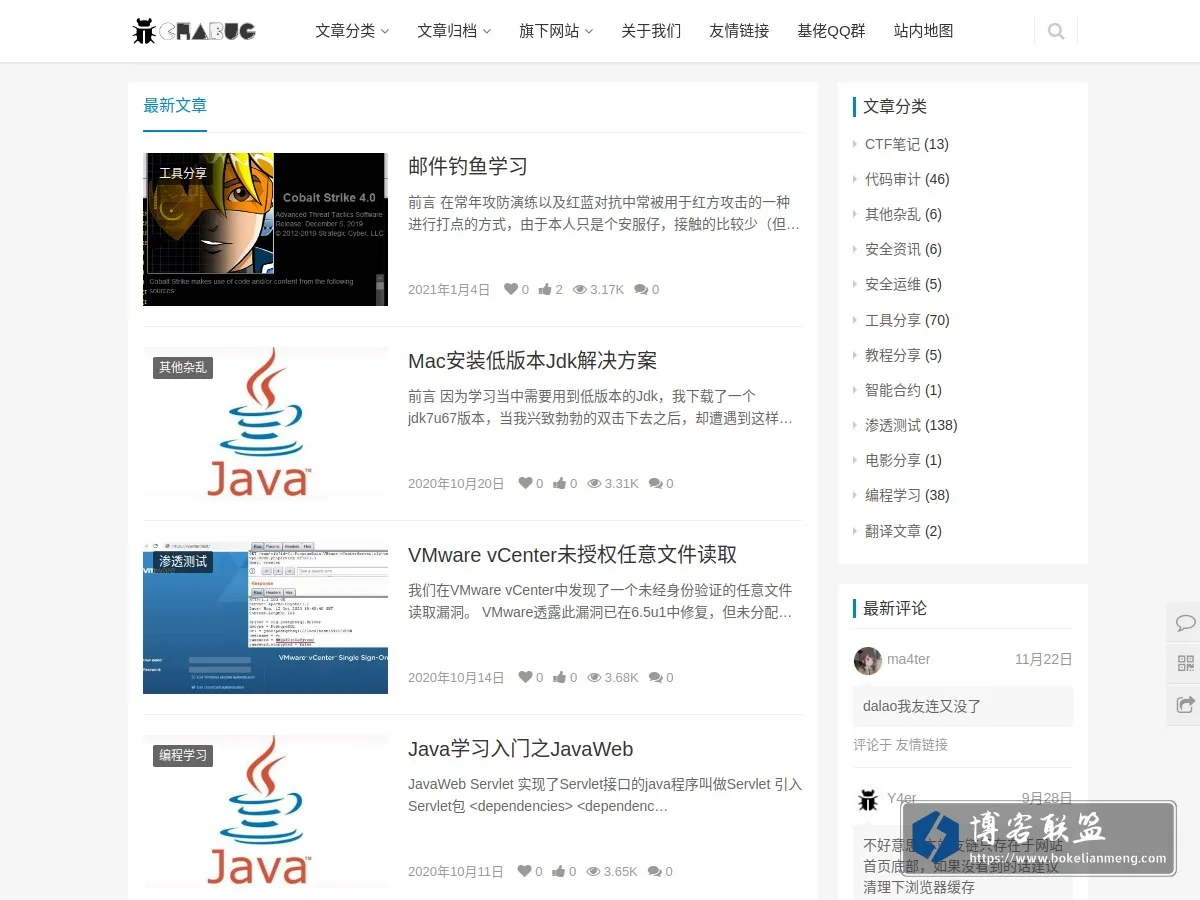The width and height of the screenshot is (1200, 900).
Task: Heart the Mac安装低版本Jdk解决方案 article
Action: pos(525,483)
